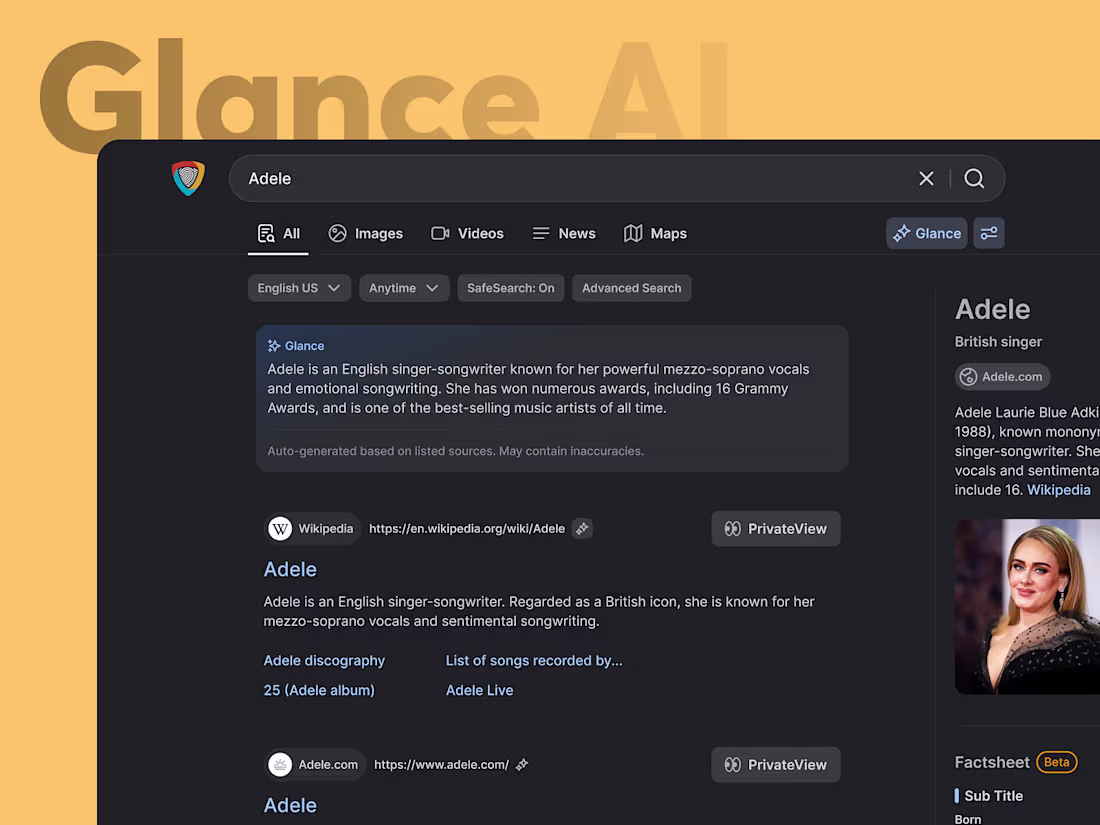1100x825 pixels.
Task: Enable PrivateView on the Wikipedia result
Action: (775, 528)
